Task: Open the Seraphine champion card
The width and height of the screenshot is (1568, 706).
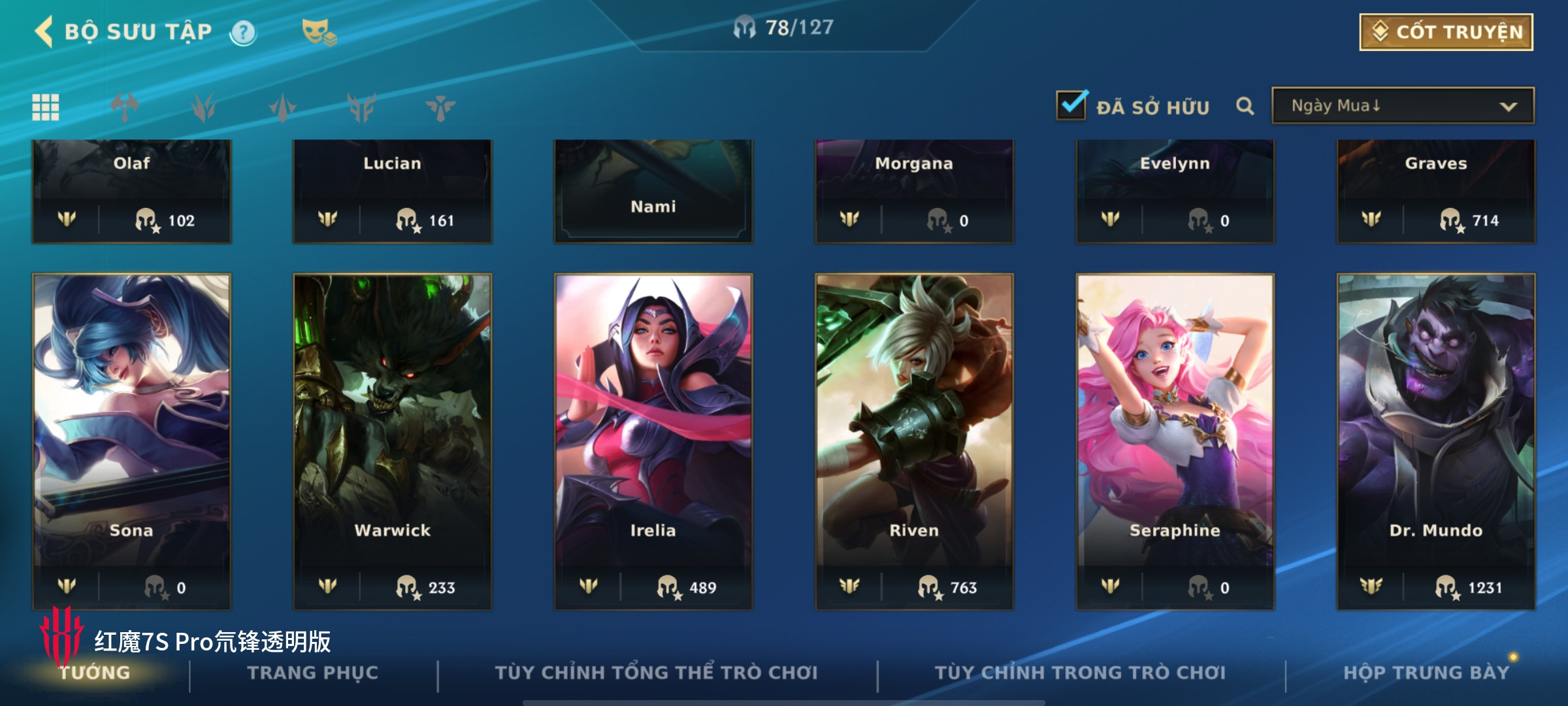Action: click(x=1175, y=442)
